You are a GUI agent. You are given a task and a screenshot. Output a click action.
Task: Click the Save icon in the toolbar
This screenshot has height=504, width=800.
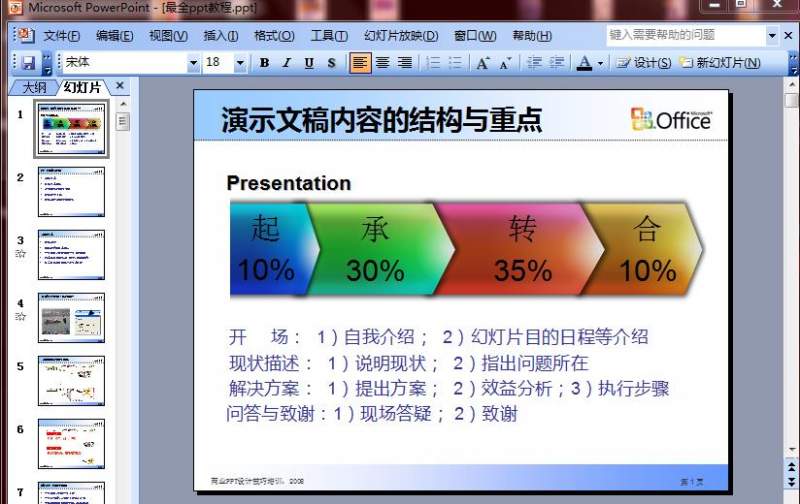[29, 63]
